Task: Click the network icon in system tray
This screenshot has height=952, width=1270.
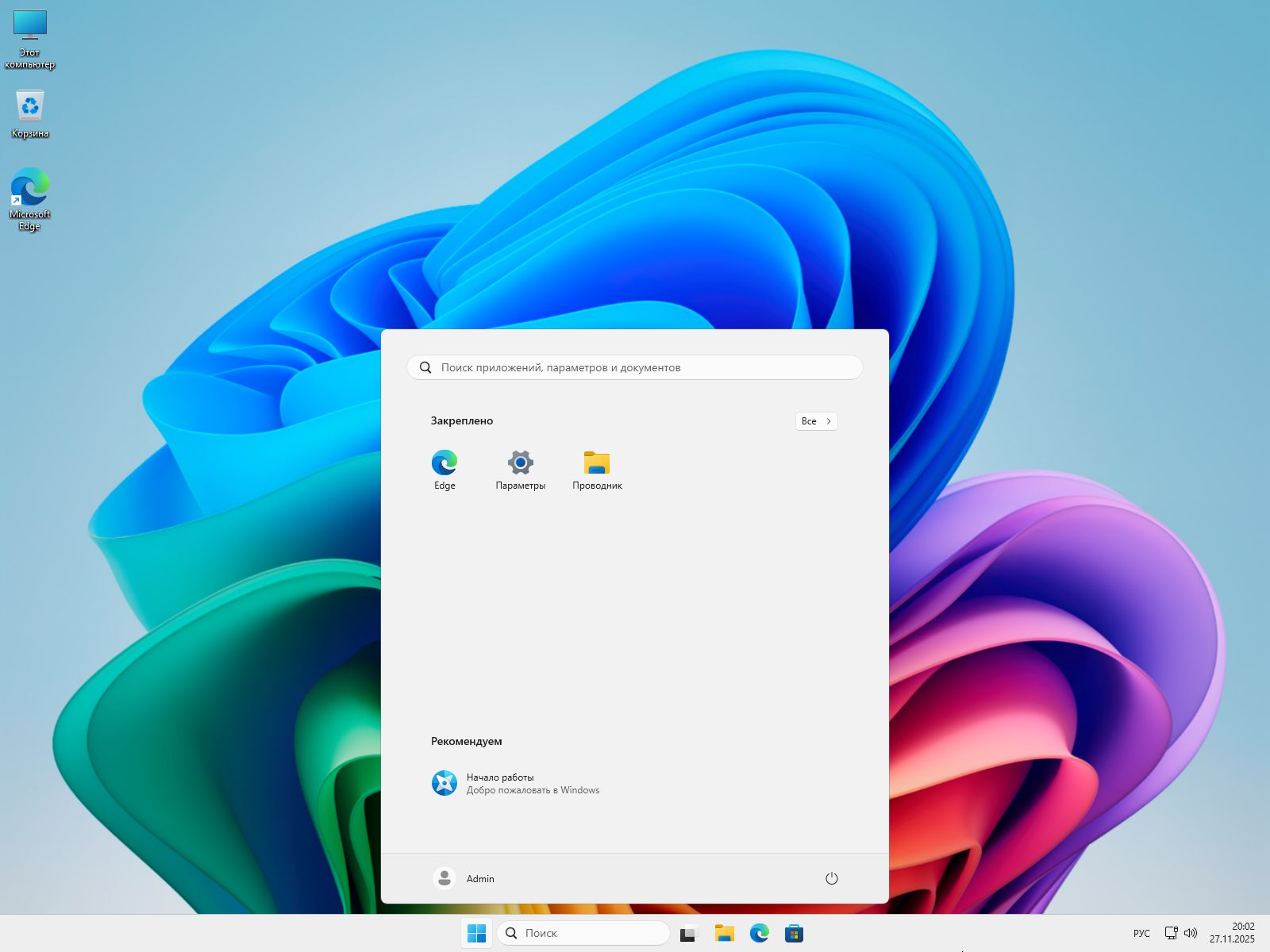Action: pyautogui.click(x=1171, y=933)
